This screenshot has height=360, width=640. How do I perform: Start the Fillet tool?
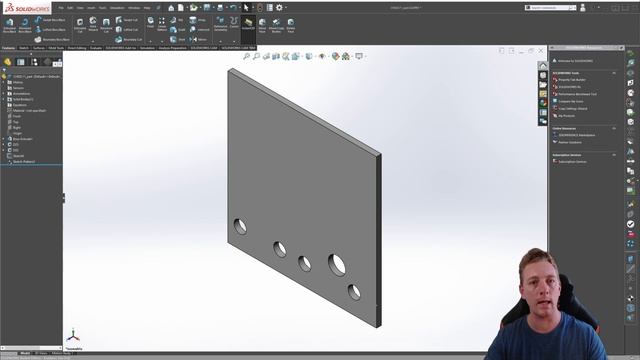(x=150, y=22)
